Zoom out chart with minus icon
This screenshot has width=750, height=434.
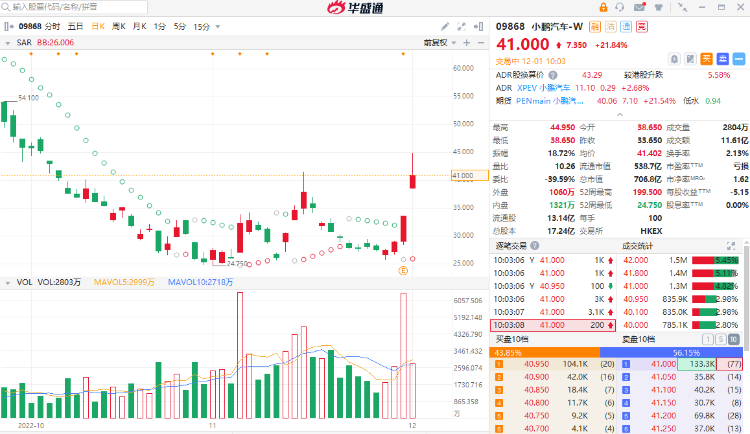481,43
